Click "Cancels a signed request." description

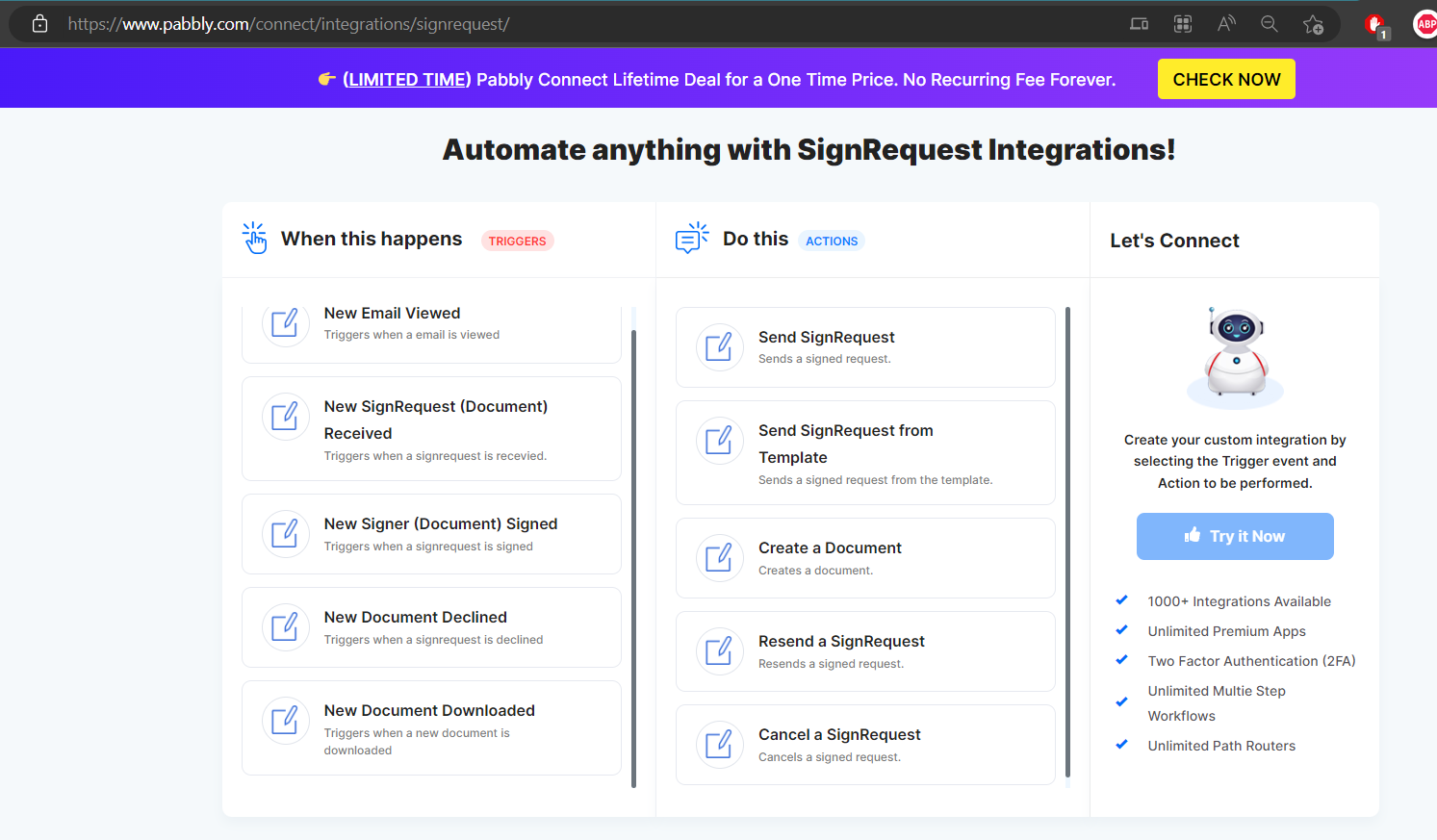pos(829,757)
